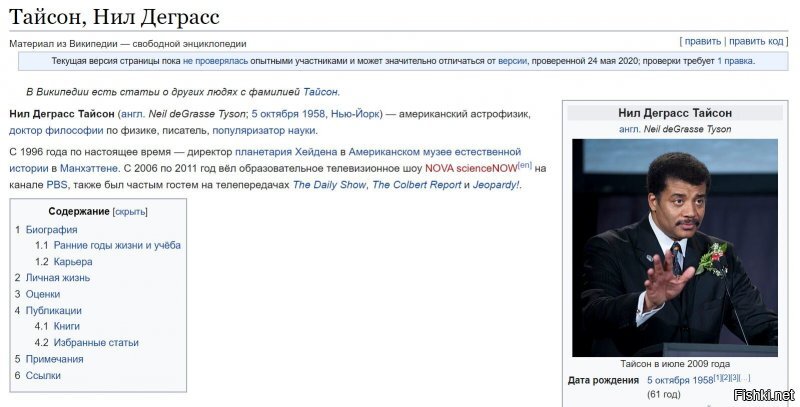The width and height of the screenshot is (800, 407).
Task: Open the 'популяризатор науки' link
Action: tap(264, 131)
